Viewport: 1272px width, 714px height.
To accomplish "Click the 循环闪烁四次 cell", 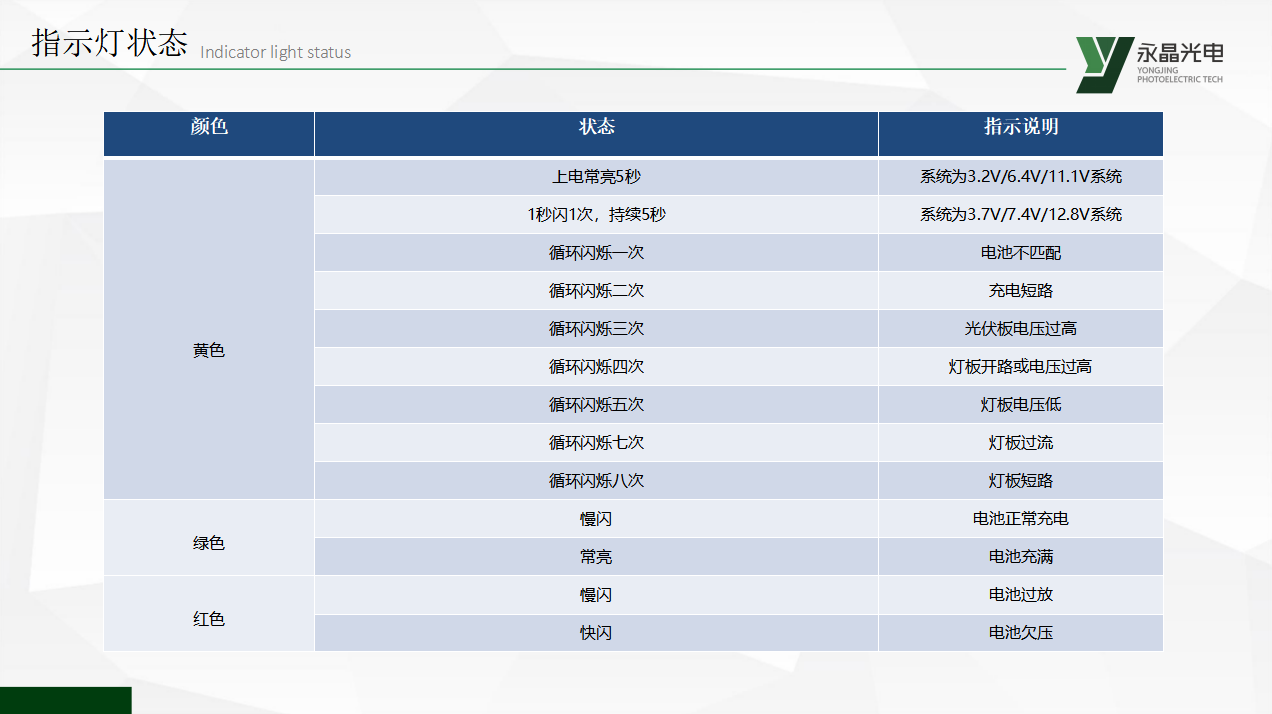I will coord(596,367).
